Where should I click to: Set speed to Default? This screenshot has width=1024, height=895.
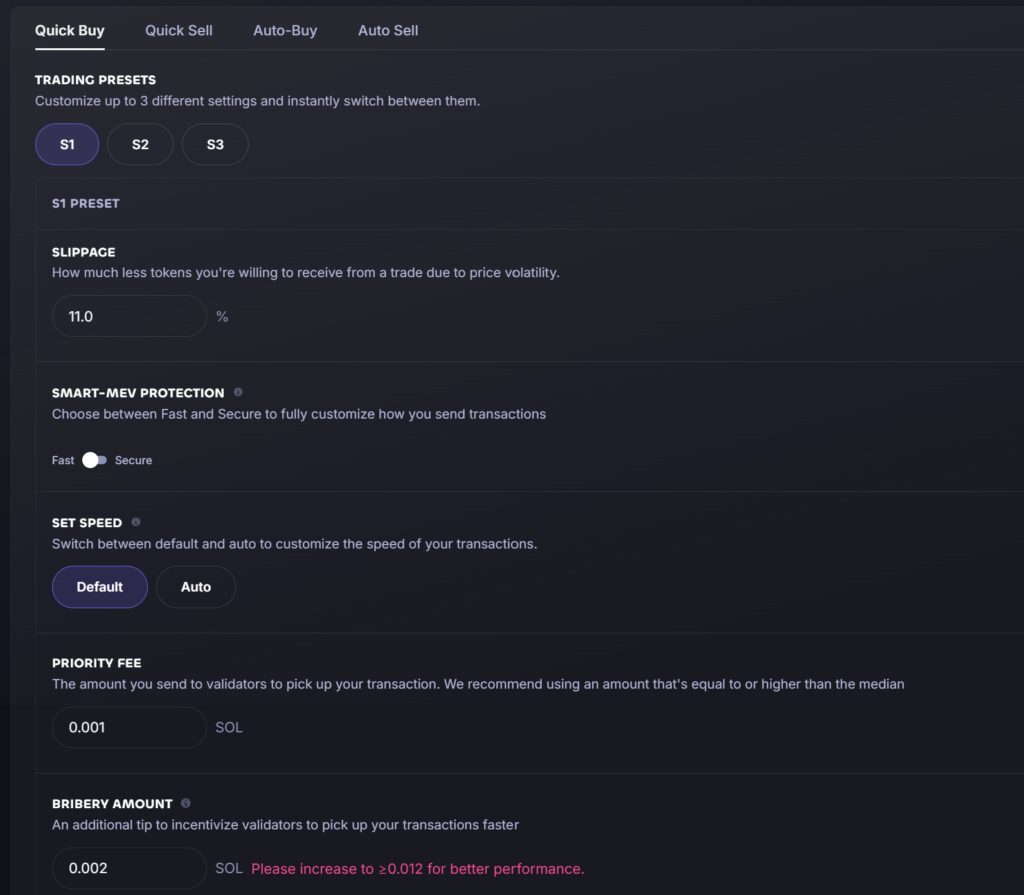(x=99, y=587)
